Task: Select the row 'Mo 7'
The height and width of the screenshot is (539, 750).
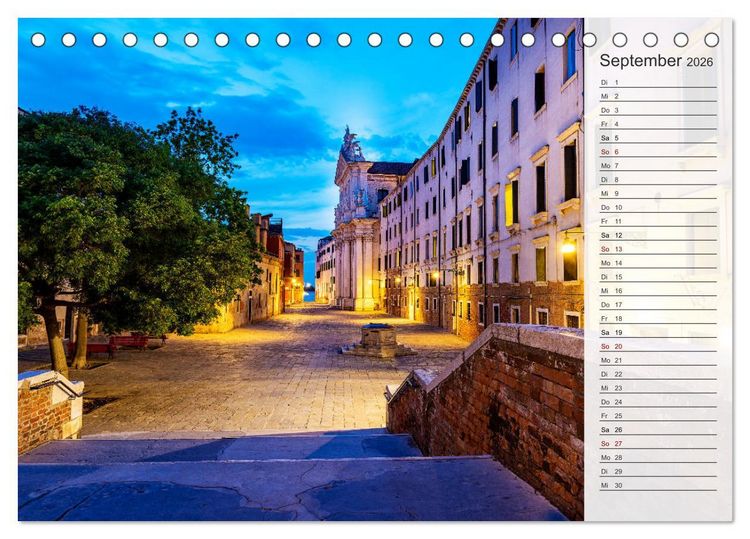Action: (658, 165)
